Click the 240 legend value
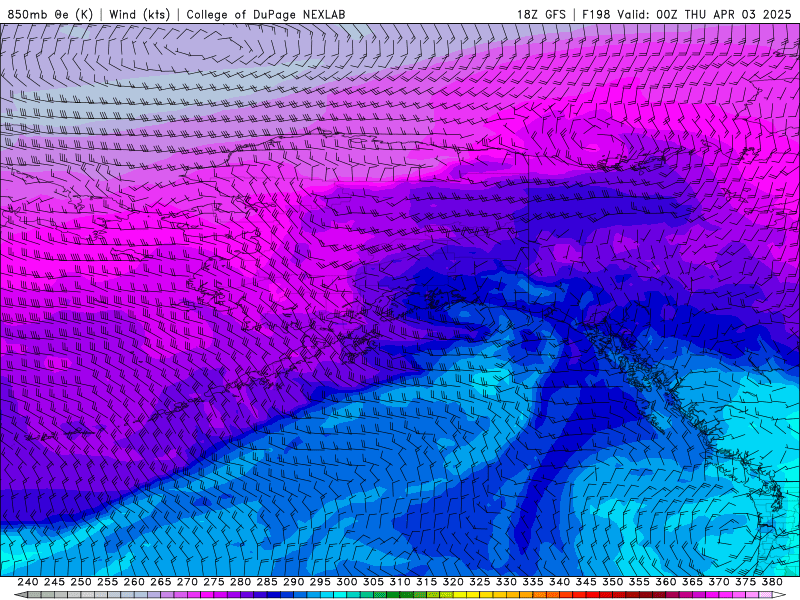The width and height of the screenshot is (800, 600). click(x=28, y=582)
